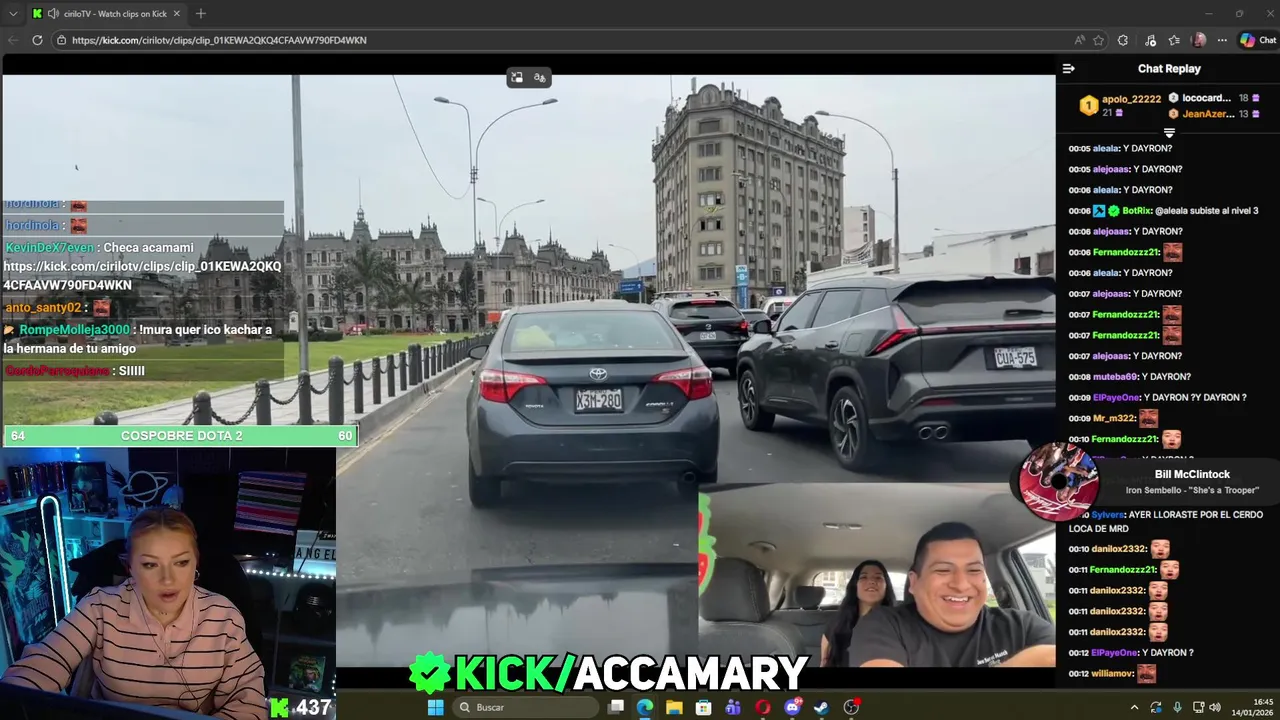Click BotRix verified badge icon

1113,211
